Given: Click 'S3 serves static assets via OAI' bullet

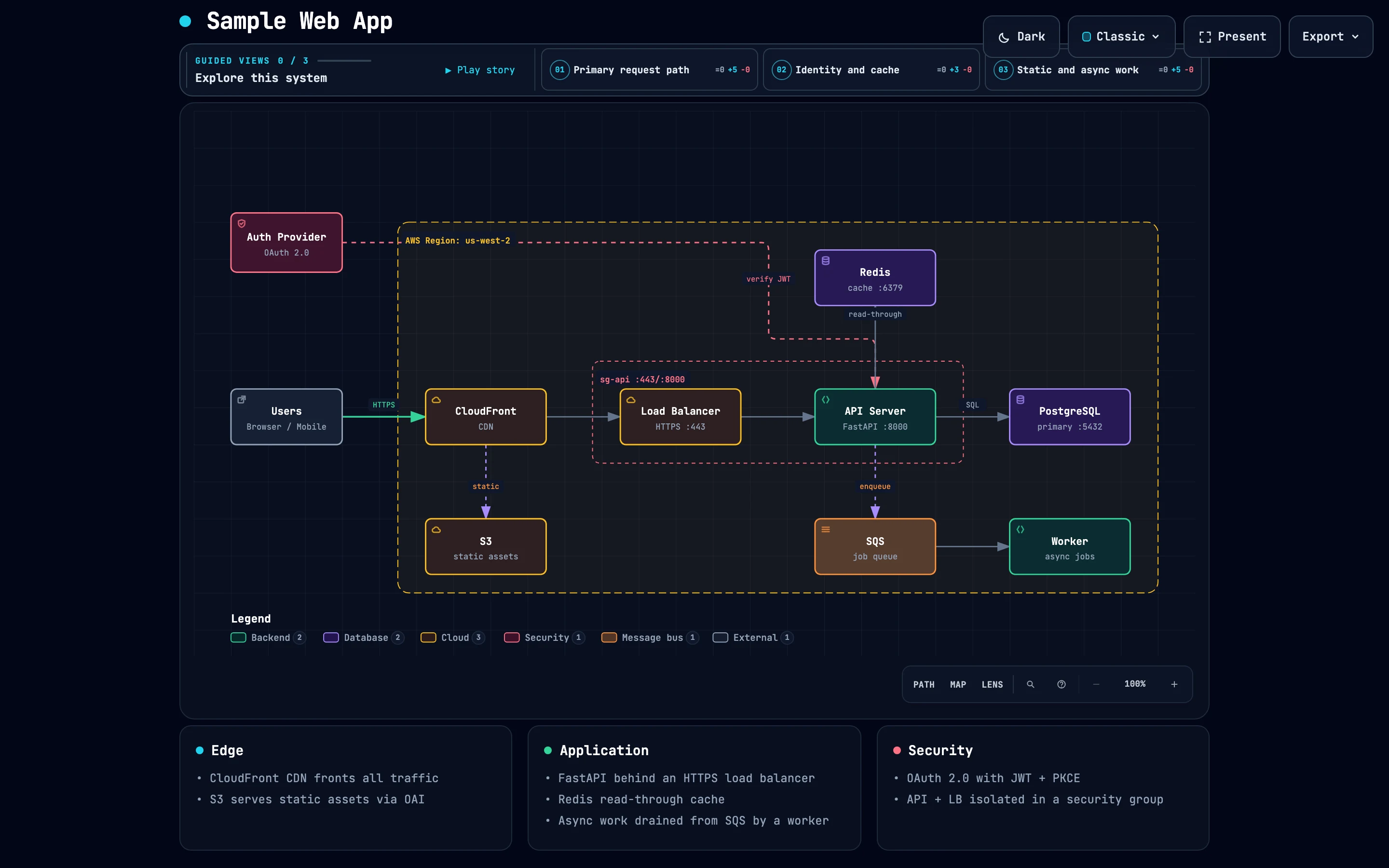Looking at the screenshot, I should 317,800.
